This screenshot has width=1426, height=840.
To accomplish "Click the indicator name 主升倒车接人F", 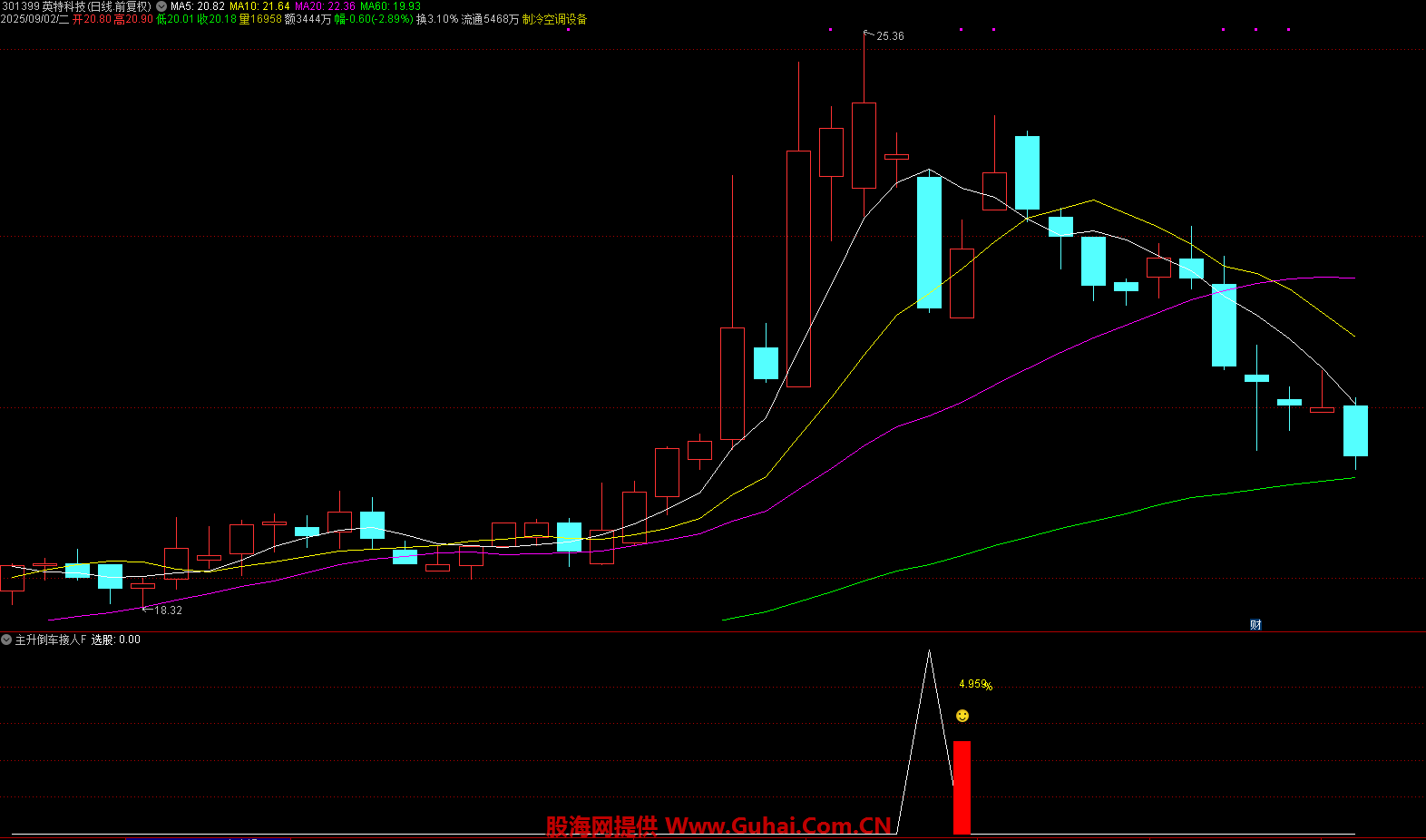I will 51,640.
